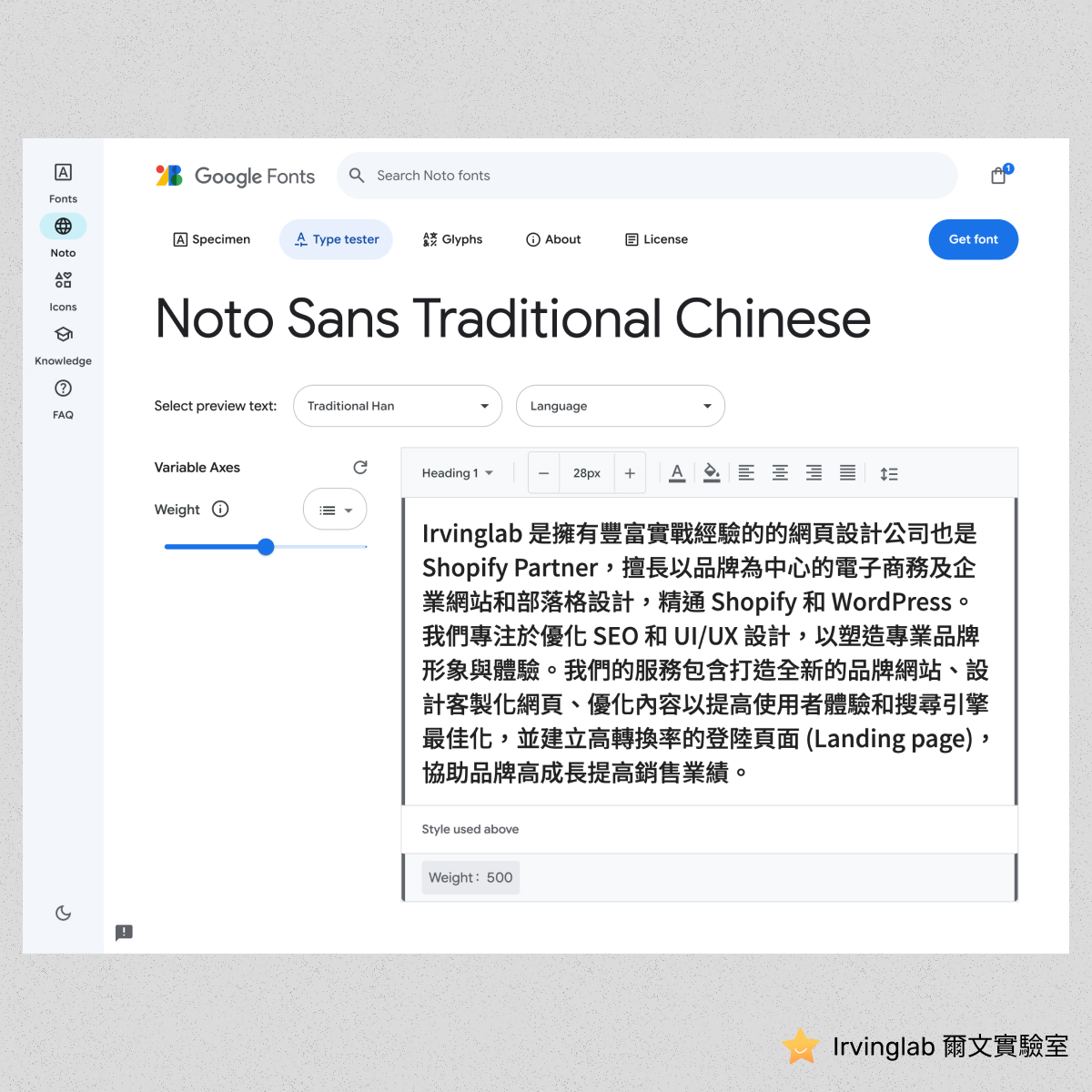The image size is (1092, 1092).
Task: Justify the text
Action: pyautogui.click(x=847, y=473)
